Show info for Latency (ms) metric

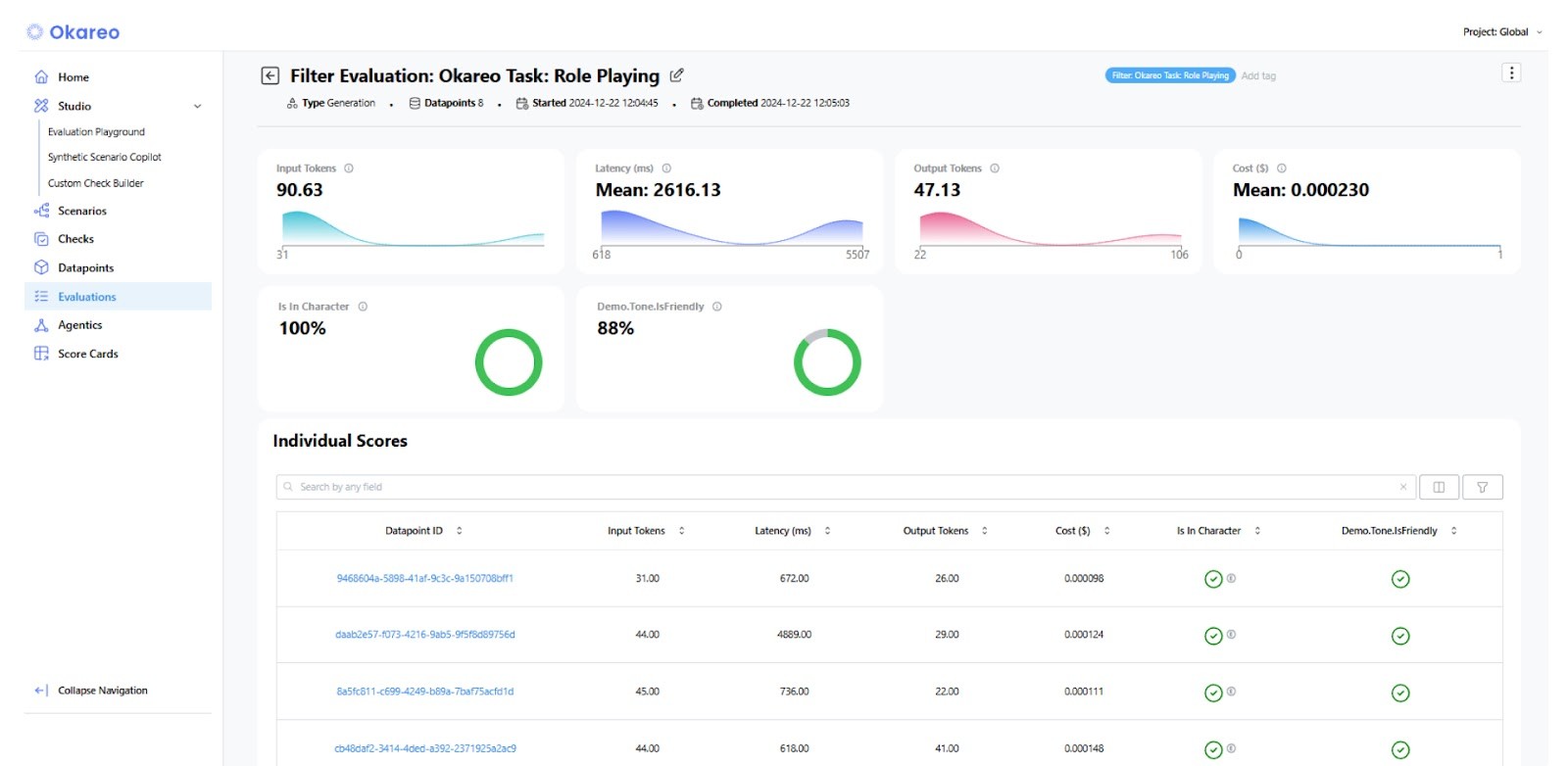[x=666, y=168]
